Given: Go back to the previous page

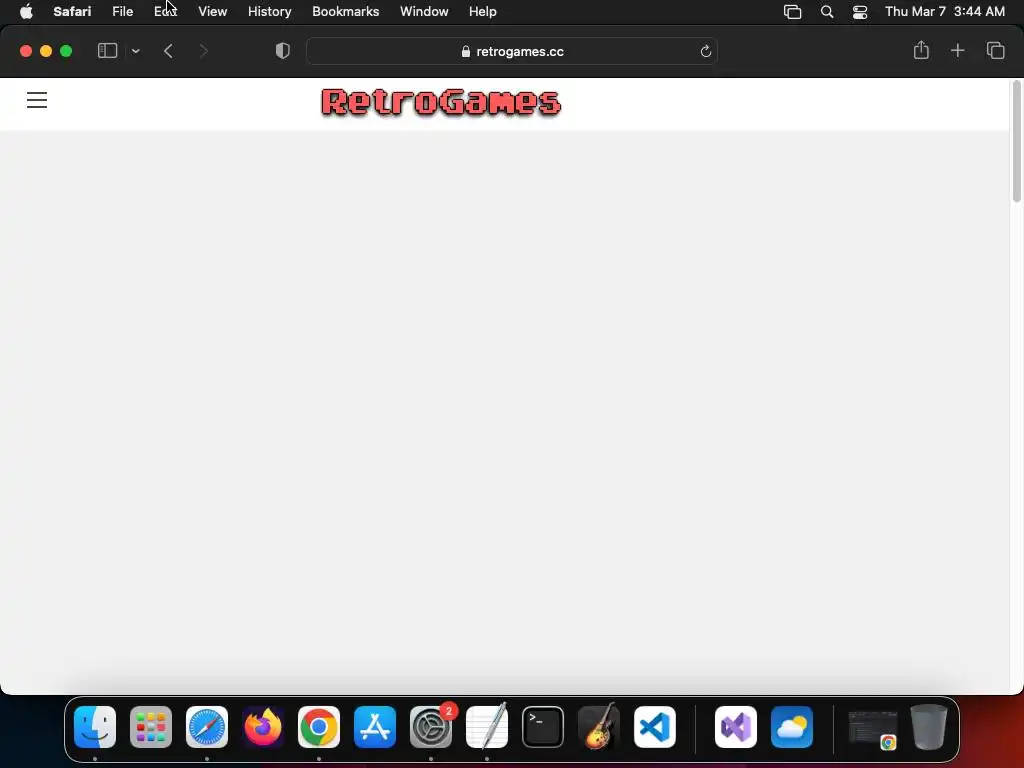Looking at the screenshot, I should [168, 51].
